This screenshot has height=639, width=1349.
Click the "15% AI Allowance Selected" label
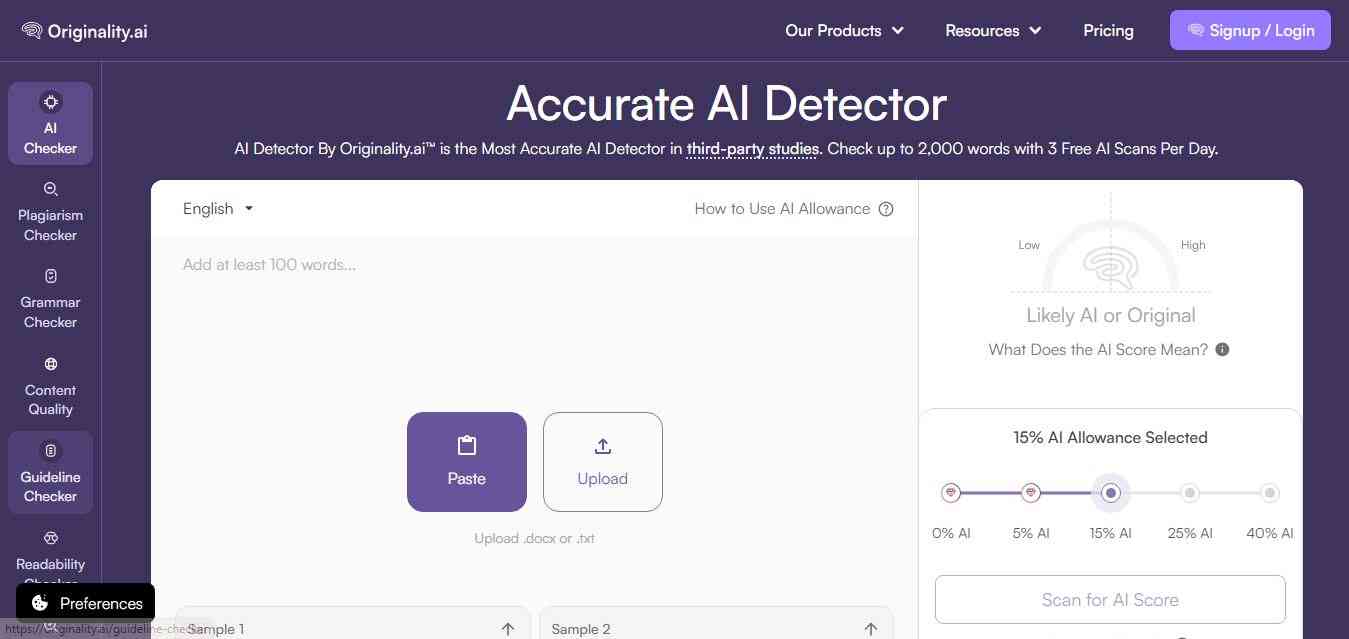(x=1110, y=437)
